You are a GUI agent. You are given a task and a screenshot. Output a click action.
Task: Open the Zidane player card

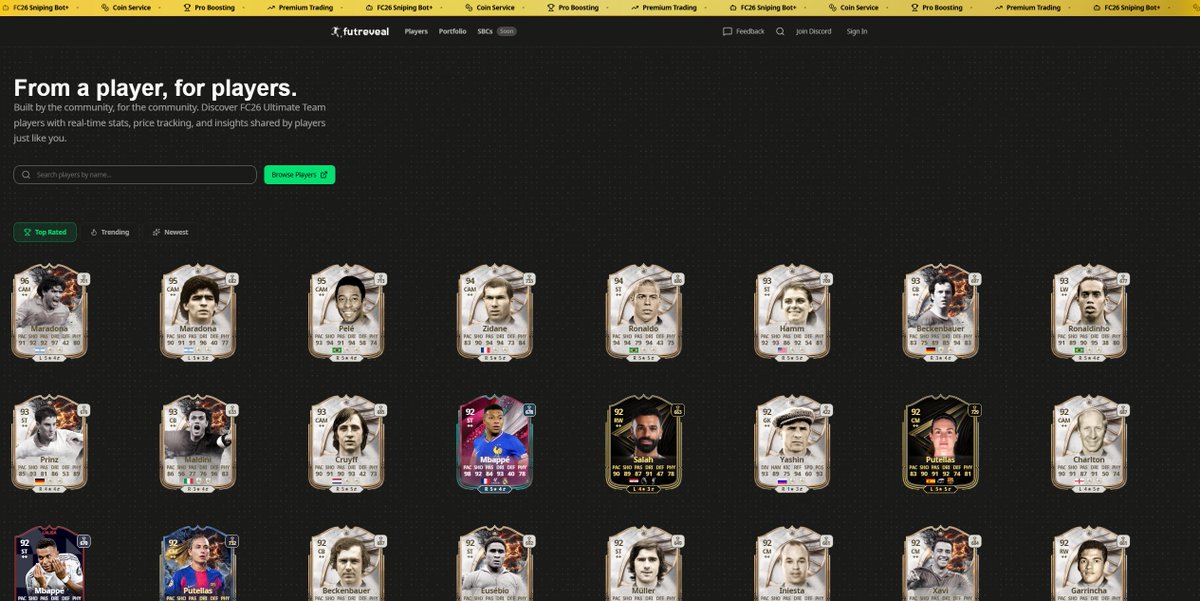pos(494,312)
